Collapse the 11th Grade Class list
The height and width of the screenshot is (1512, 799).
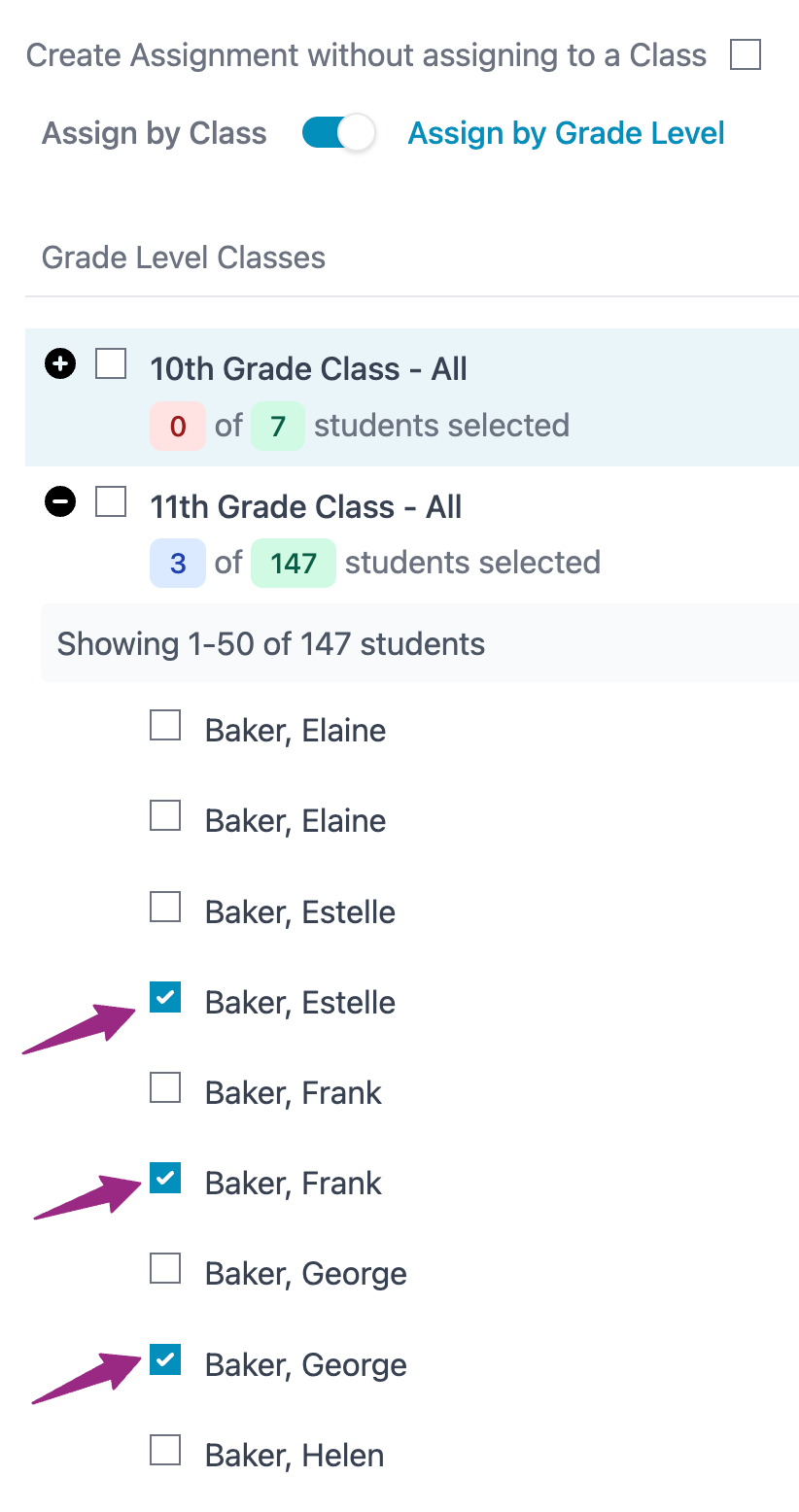tap(60, 503)
